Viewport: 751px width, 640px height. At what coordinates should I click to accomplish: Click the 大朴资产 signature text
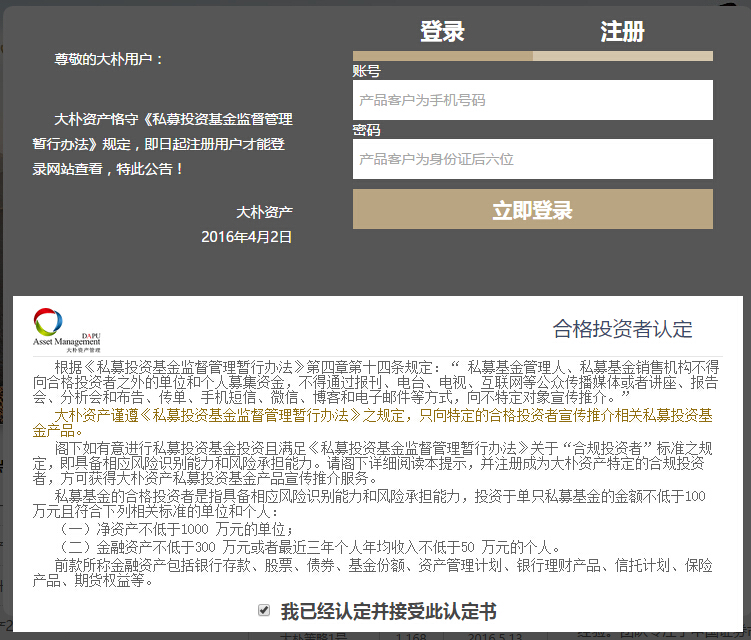click(264, 212)
